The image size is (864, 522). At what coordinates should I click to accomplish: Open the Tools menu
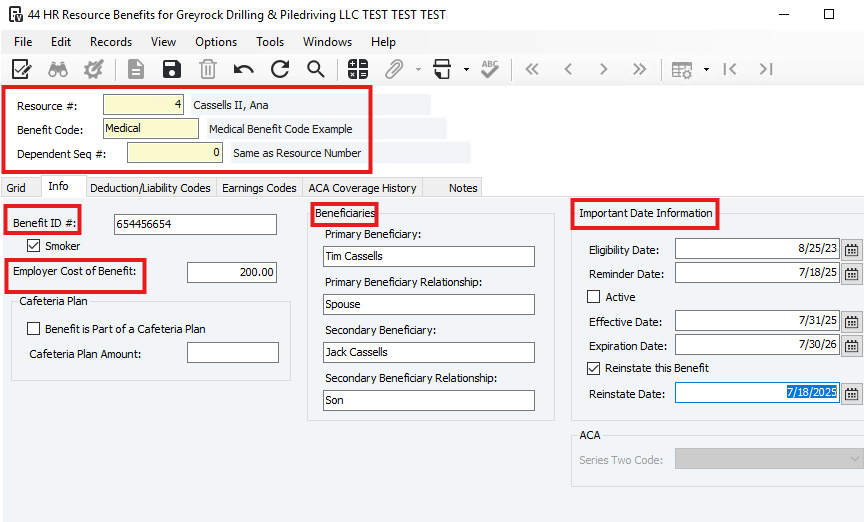269,42
